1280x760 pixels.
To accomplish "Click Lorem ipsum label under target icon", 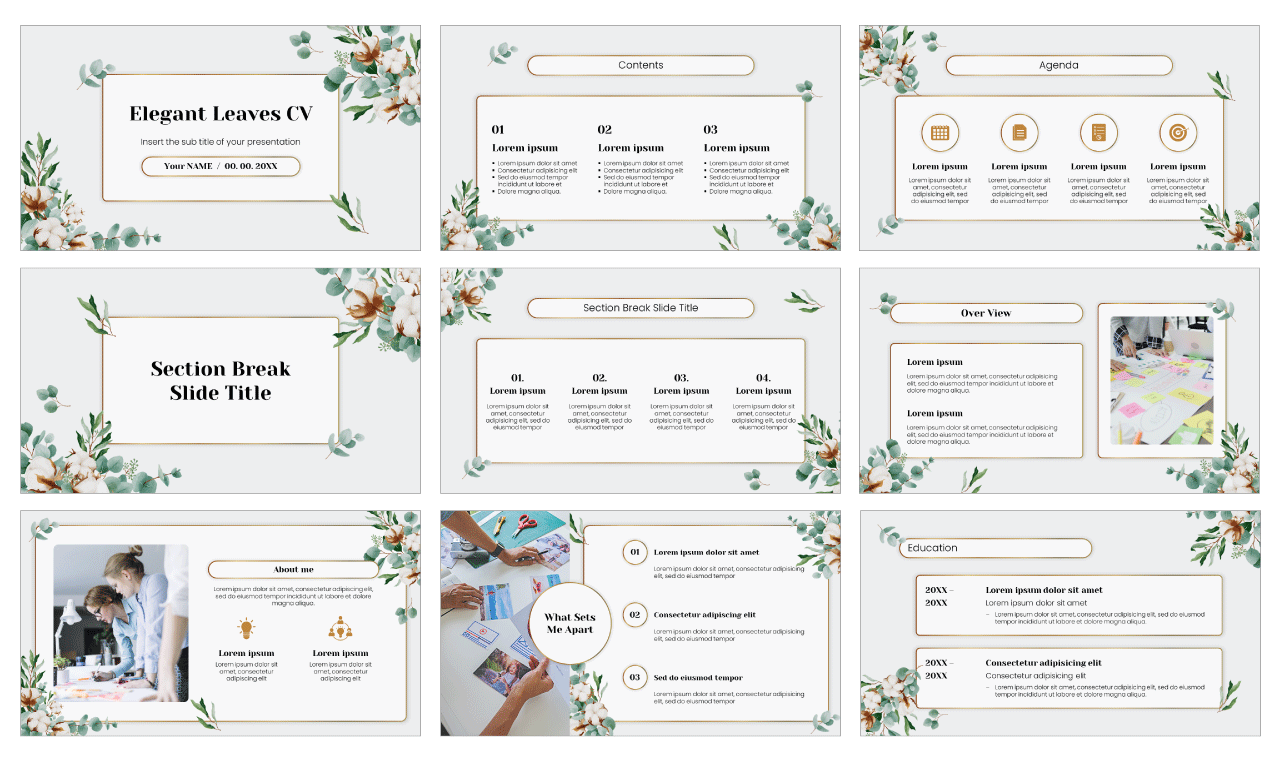I will tap(1178, 167).
